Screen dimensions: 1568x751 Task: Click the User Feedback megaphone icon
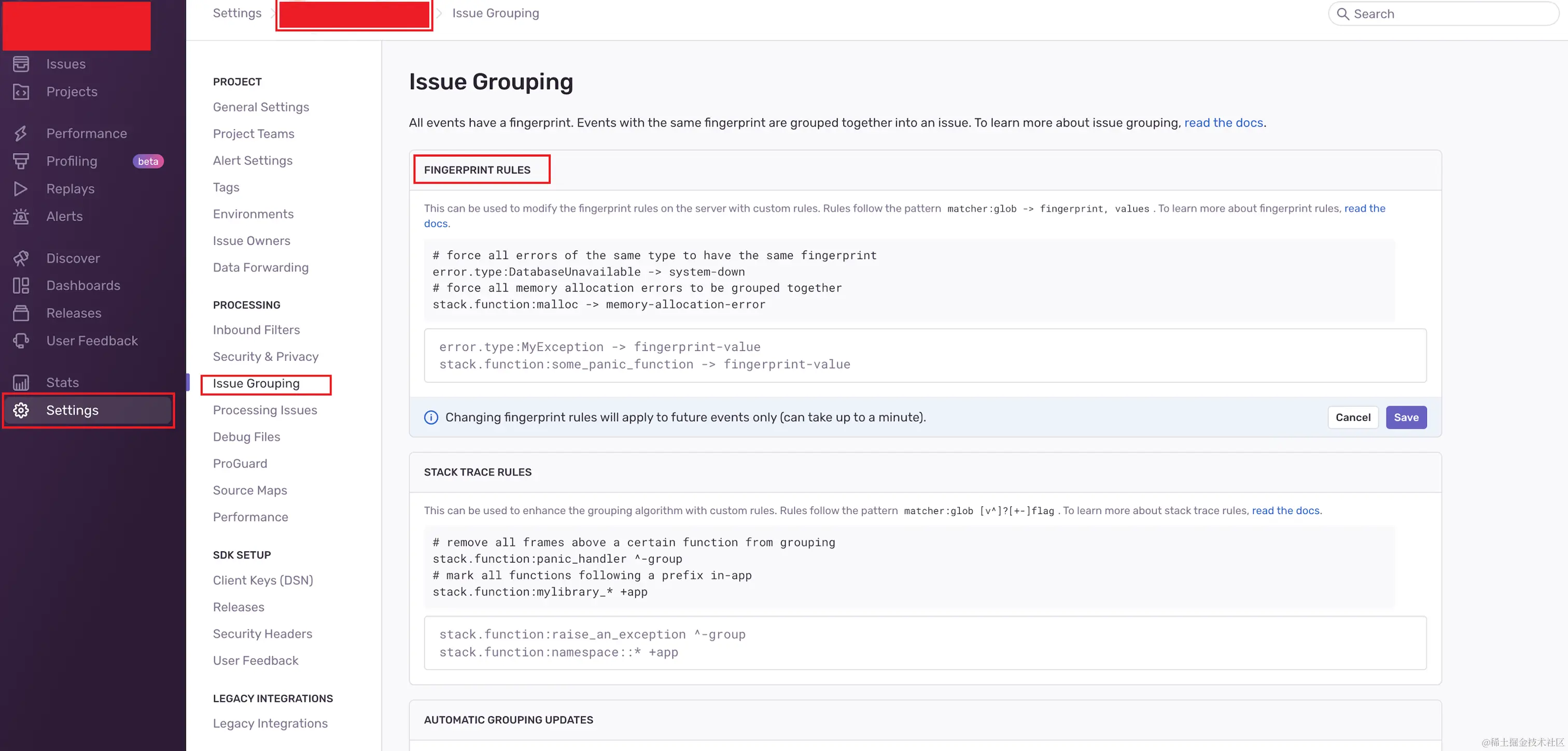21,340
